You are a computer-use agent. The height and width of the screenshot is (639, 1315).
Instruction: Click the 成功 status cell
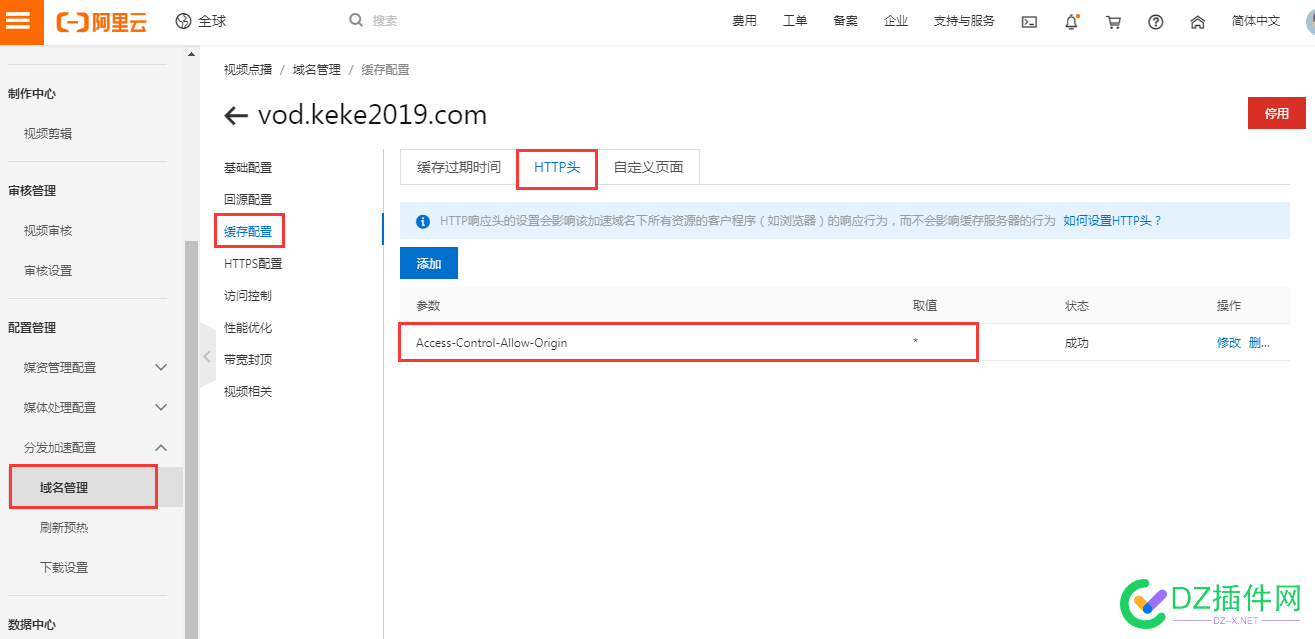tap(1077, 343)
